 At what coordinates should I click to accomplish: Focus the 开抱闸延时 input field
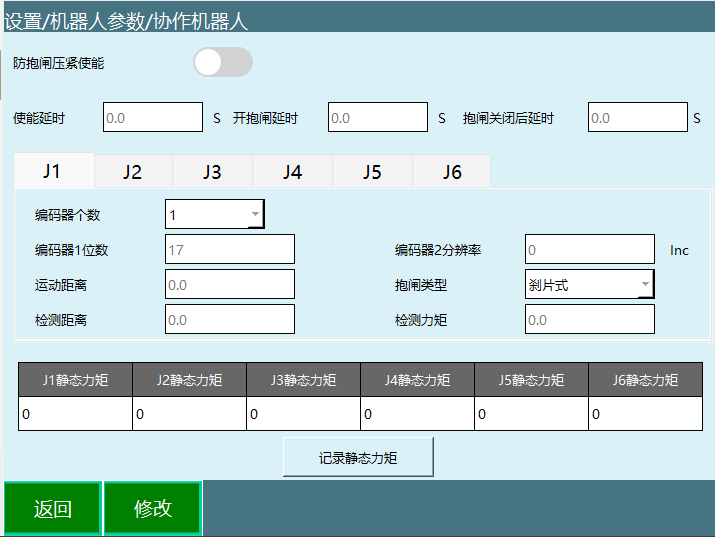click(378, 118)
